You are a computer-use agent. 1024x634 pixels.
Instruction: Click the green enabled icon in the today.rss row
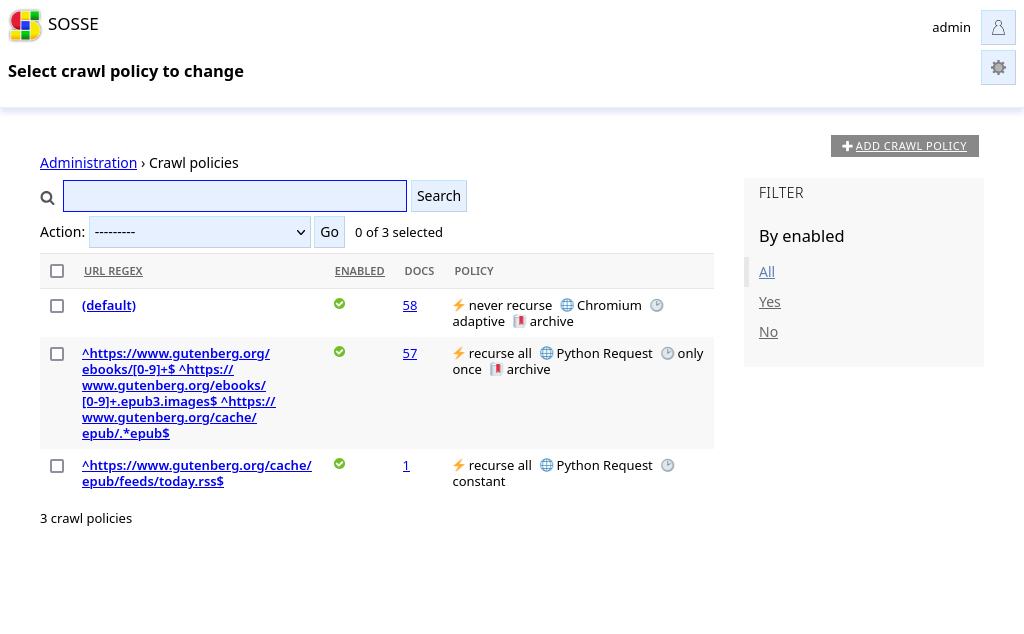339,464
